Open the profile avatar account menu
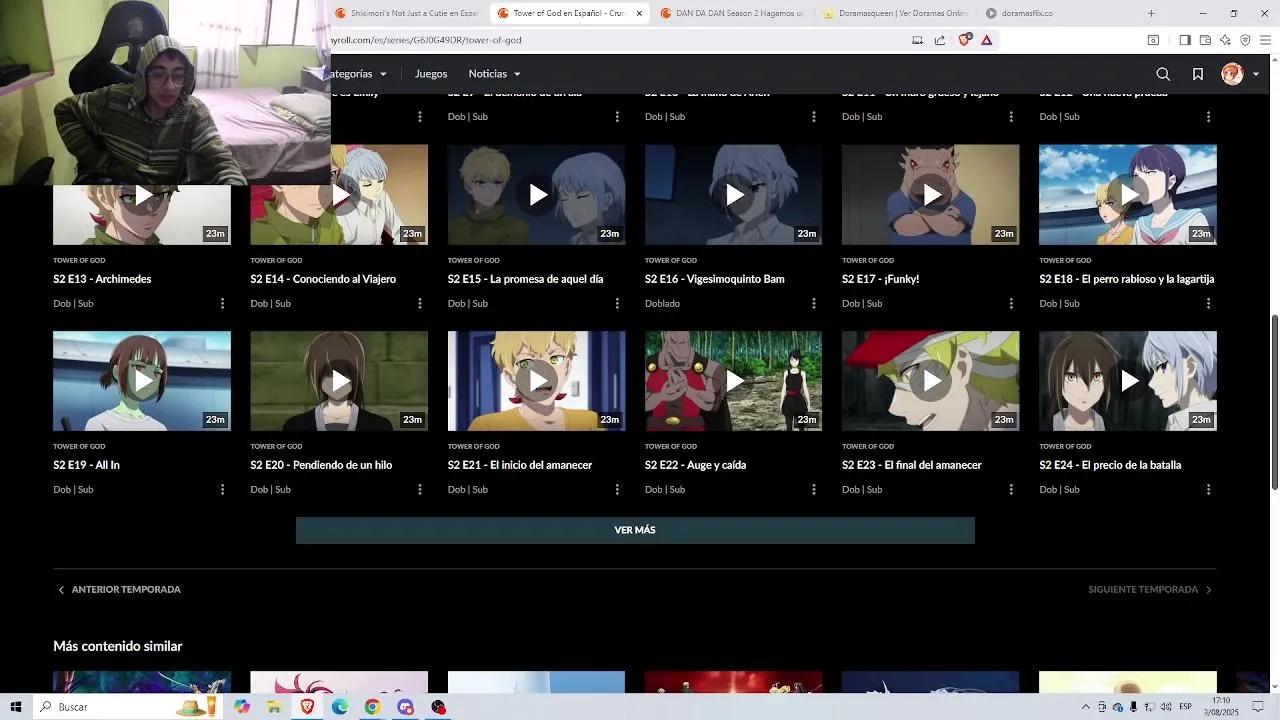 coord(1240,74)
